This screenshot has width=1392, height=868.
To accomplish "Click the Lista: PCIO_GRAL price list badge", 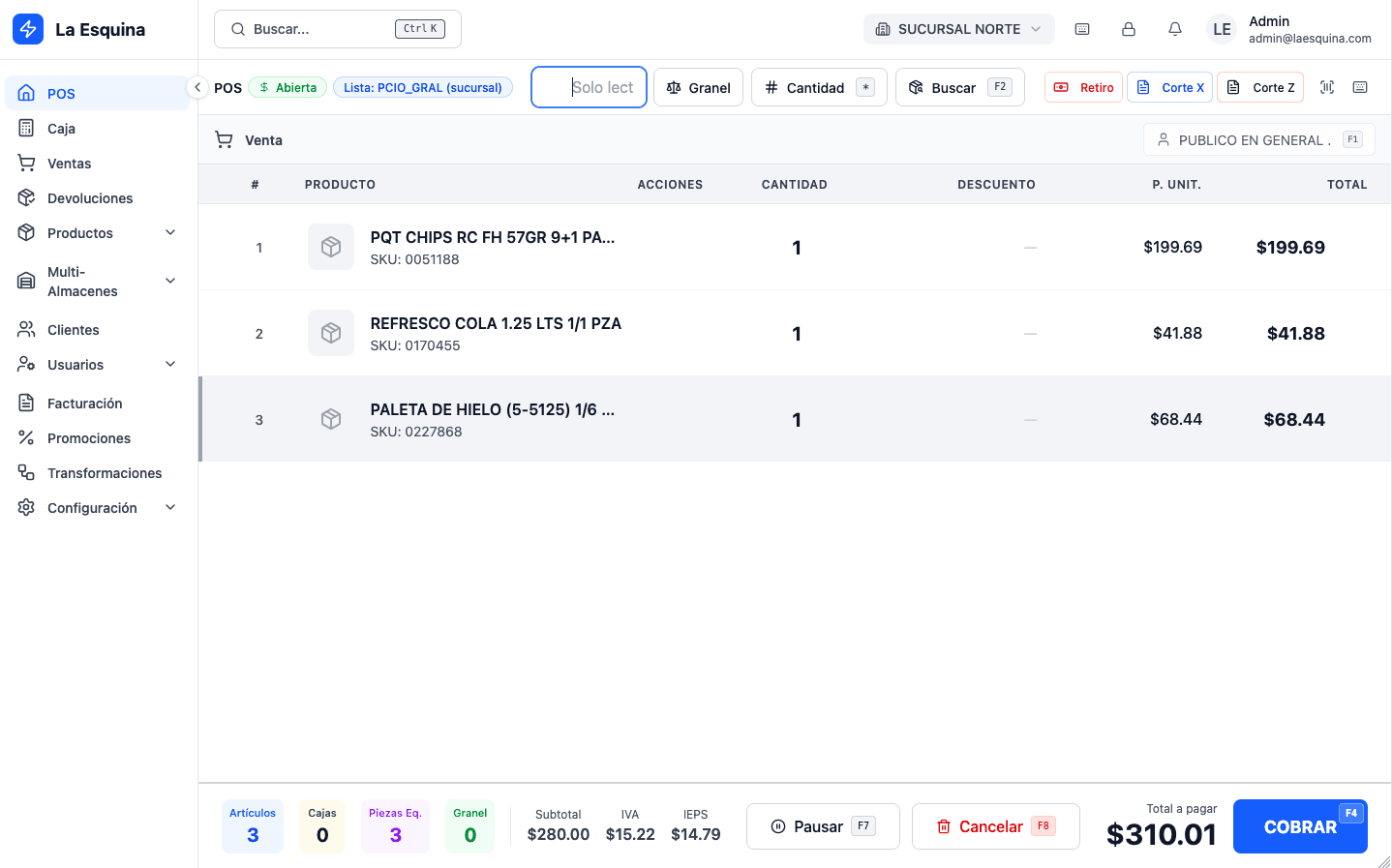I will [x=423, y=87].
